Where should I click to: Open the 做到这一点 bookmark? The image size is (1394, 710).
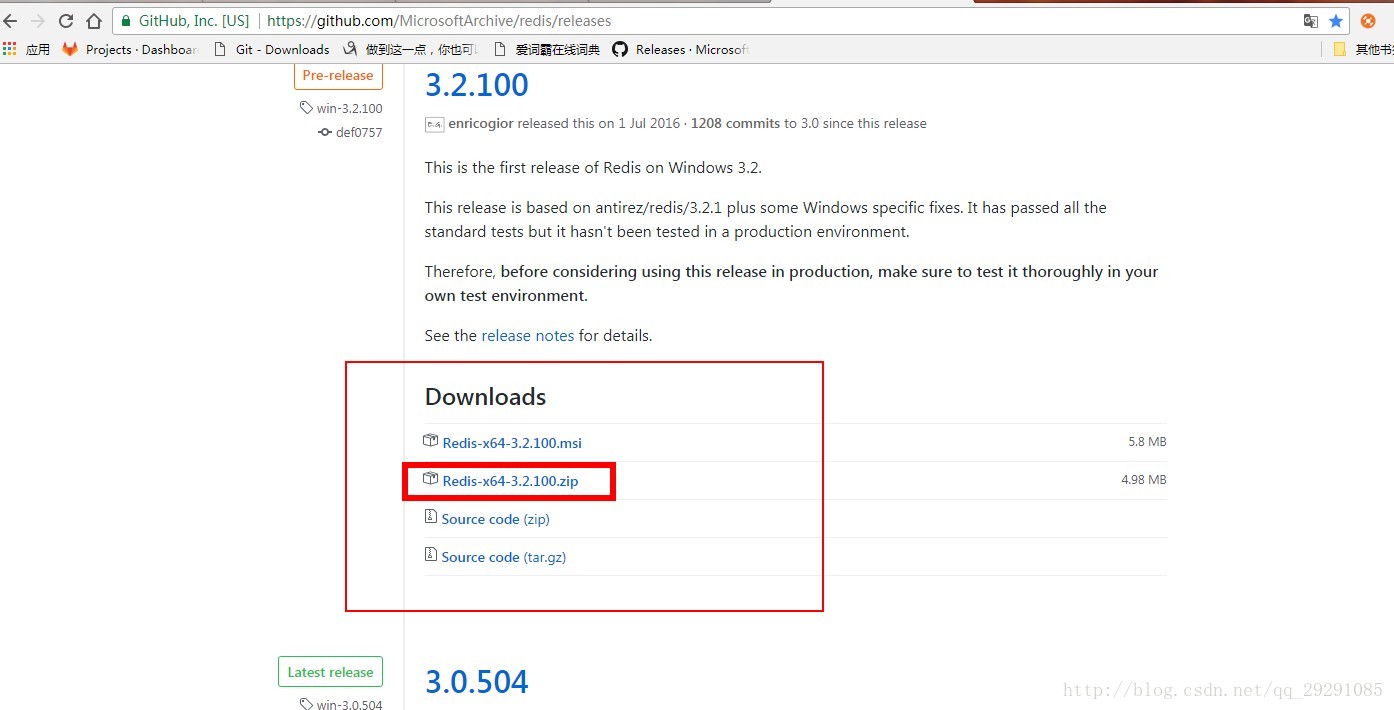(x=411, y=49)
